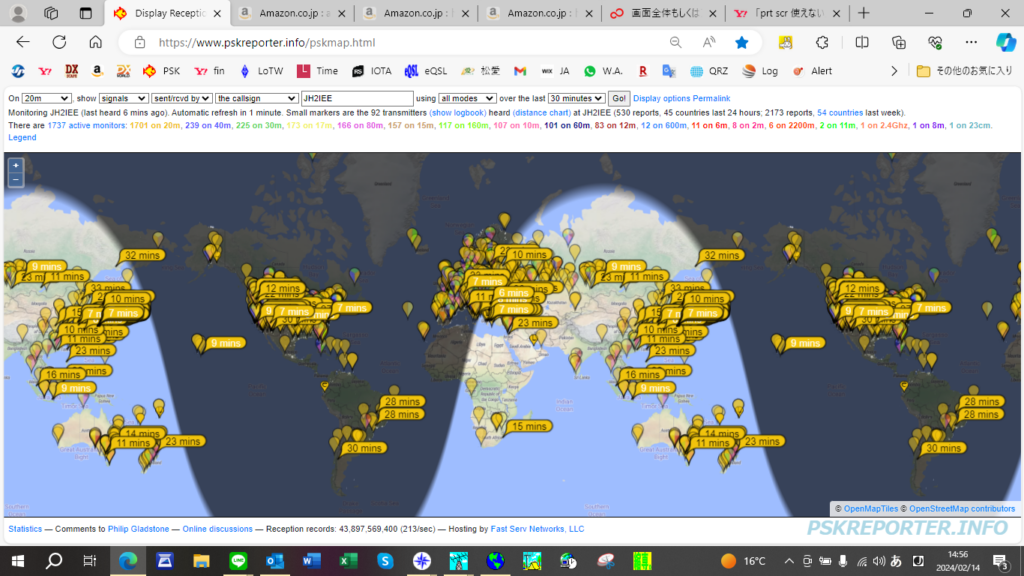1024x576 pixels.
Task: Click the blue favorites star in address bar
Action: coord(741,42)
